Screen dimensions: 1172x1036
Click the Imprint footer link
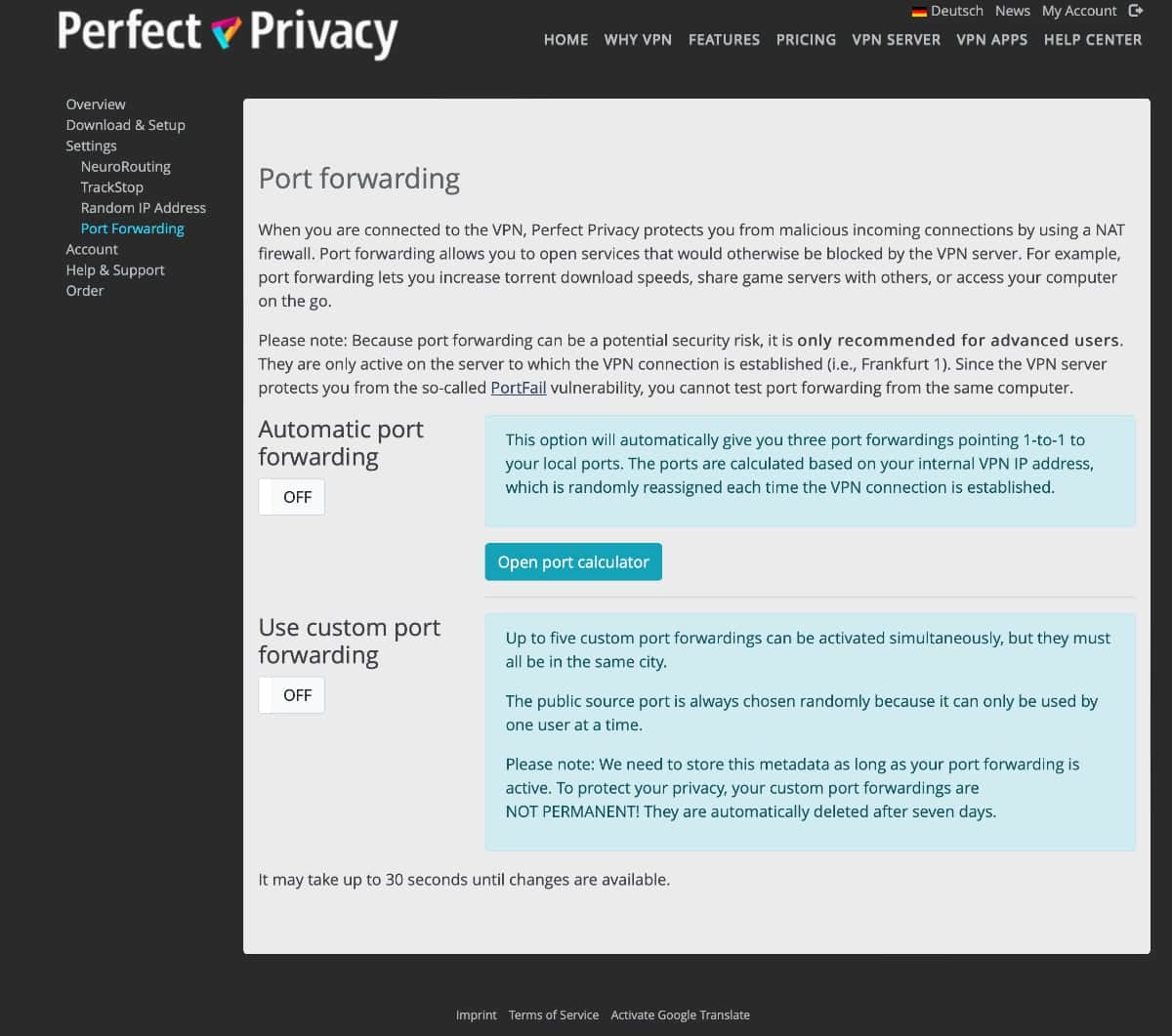tap(477, 1015)
